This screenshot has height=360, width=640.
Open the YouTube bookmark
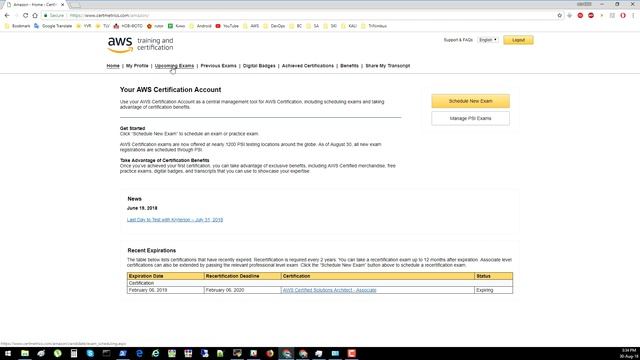point(227,26)
